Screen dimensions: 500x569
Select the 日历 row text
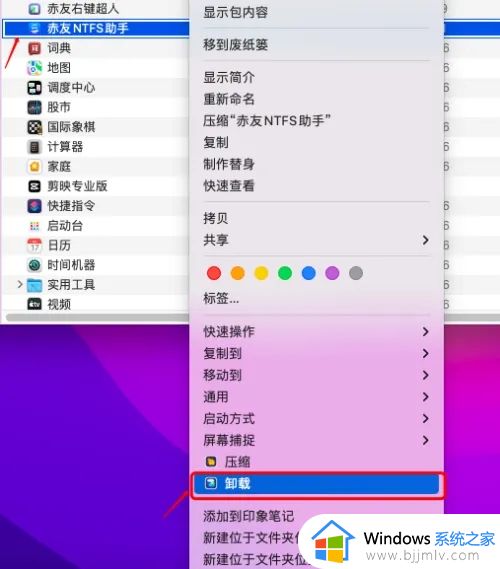coord(59,245)
